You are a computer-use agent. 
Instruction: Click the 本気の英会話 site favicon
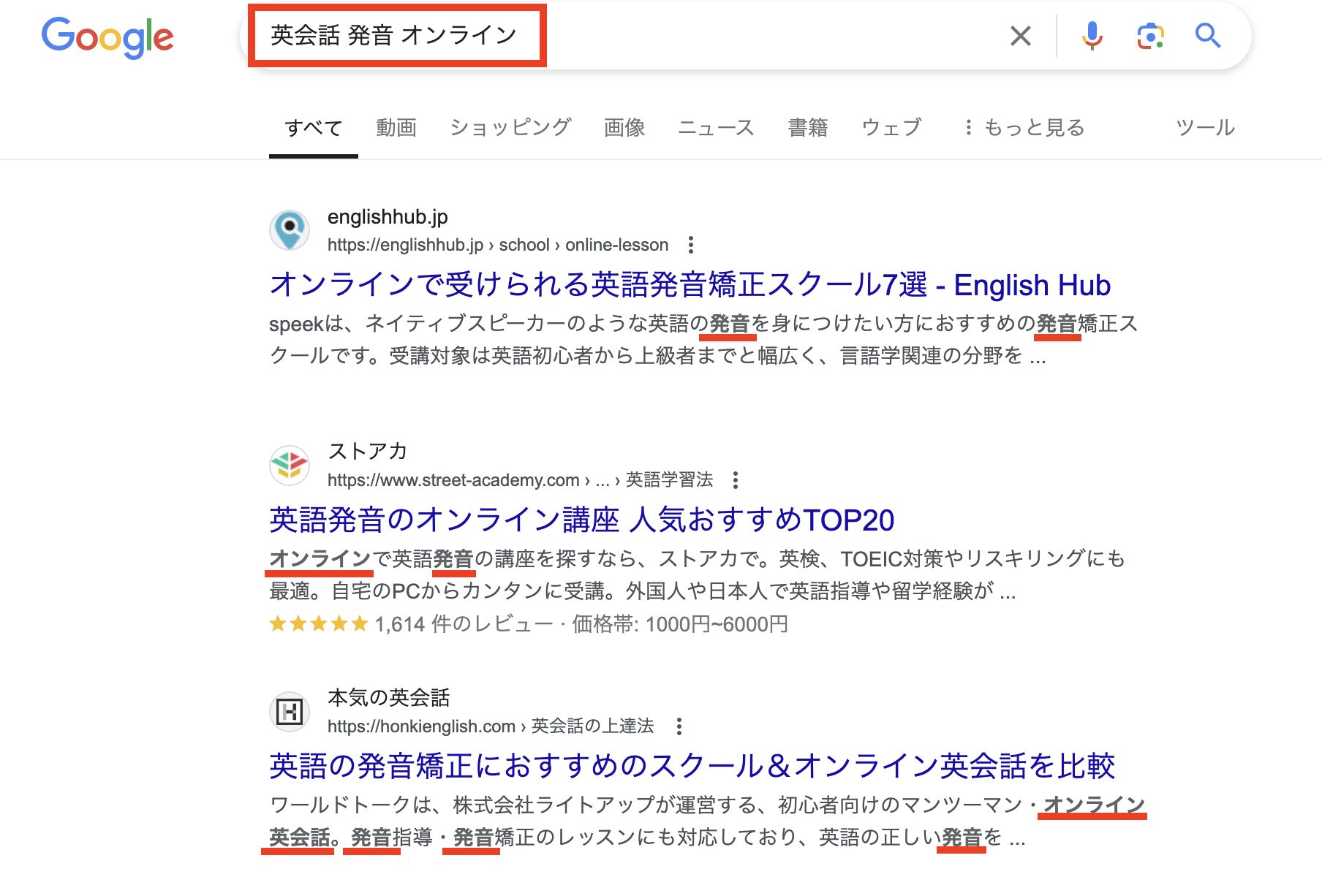290,712
